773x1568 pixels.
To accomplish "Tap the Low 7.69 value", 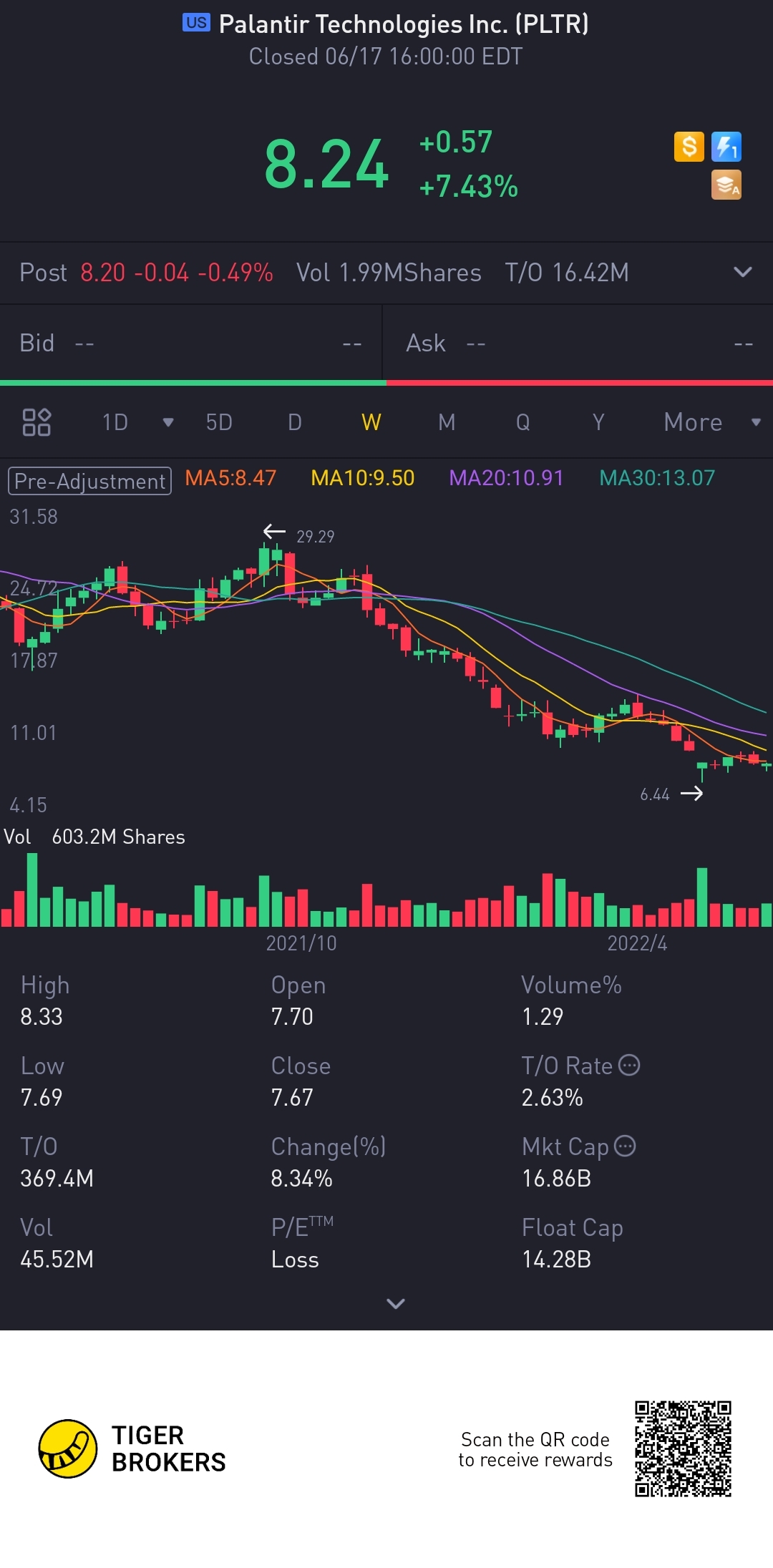I will coord(42,1097).
